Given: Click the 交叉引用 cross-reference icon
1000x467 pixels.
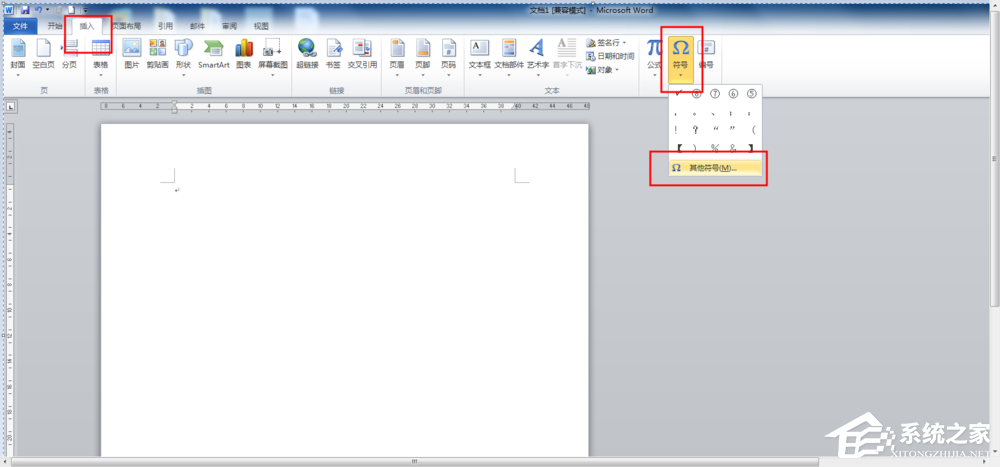Looking at the screenshot, I should coord(362,54).
